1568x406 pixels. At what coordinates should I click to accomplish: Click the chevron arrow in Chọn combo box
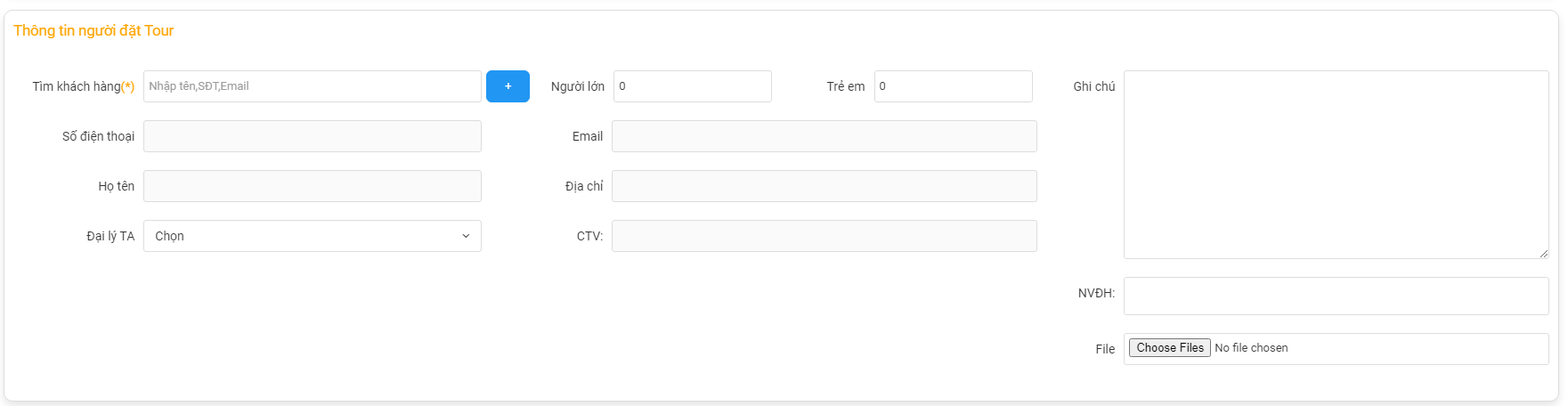(466, 236)
